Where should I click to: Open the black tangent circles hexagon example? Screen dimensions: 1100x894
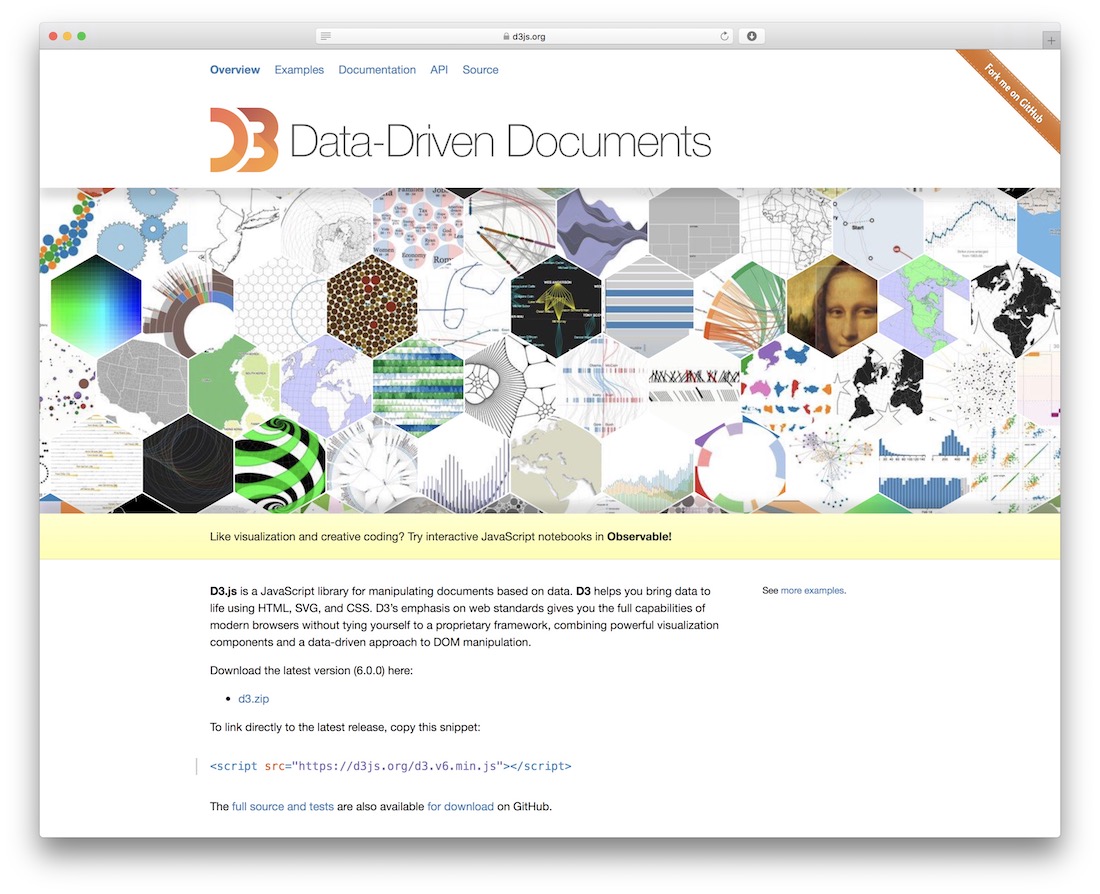pos(188,465)
